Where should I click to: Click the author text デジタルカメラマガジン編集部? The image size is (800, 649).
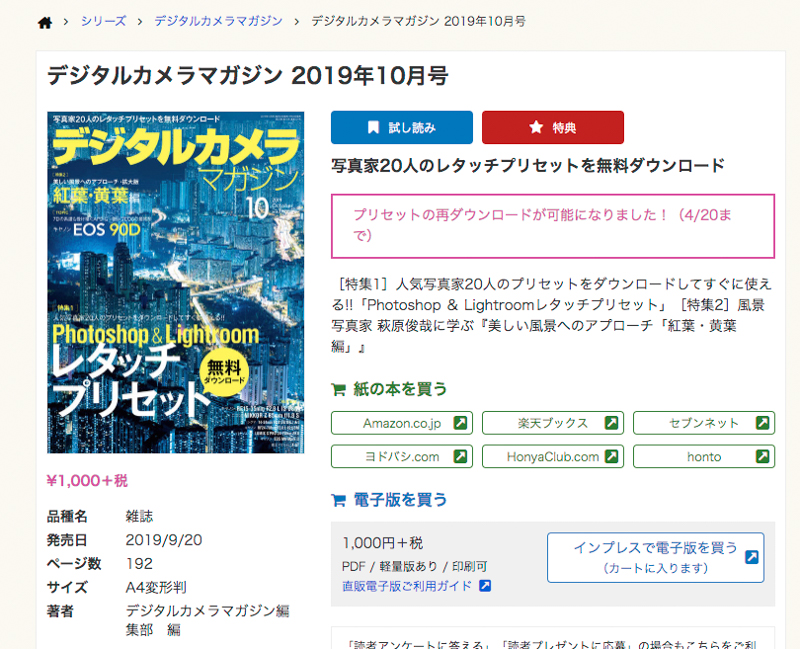207,620
